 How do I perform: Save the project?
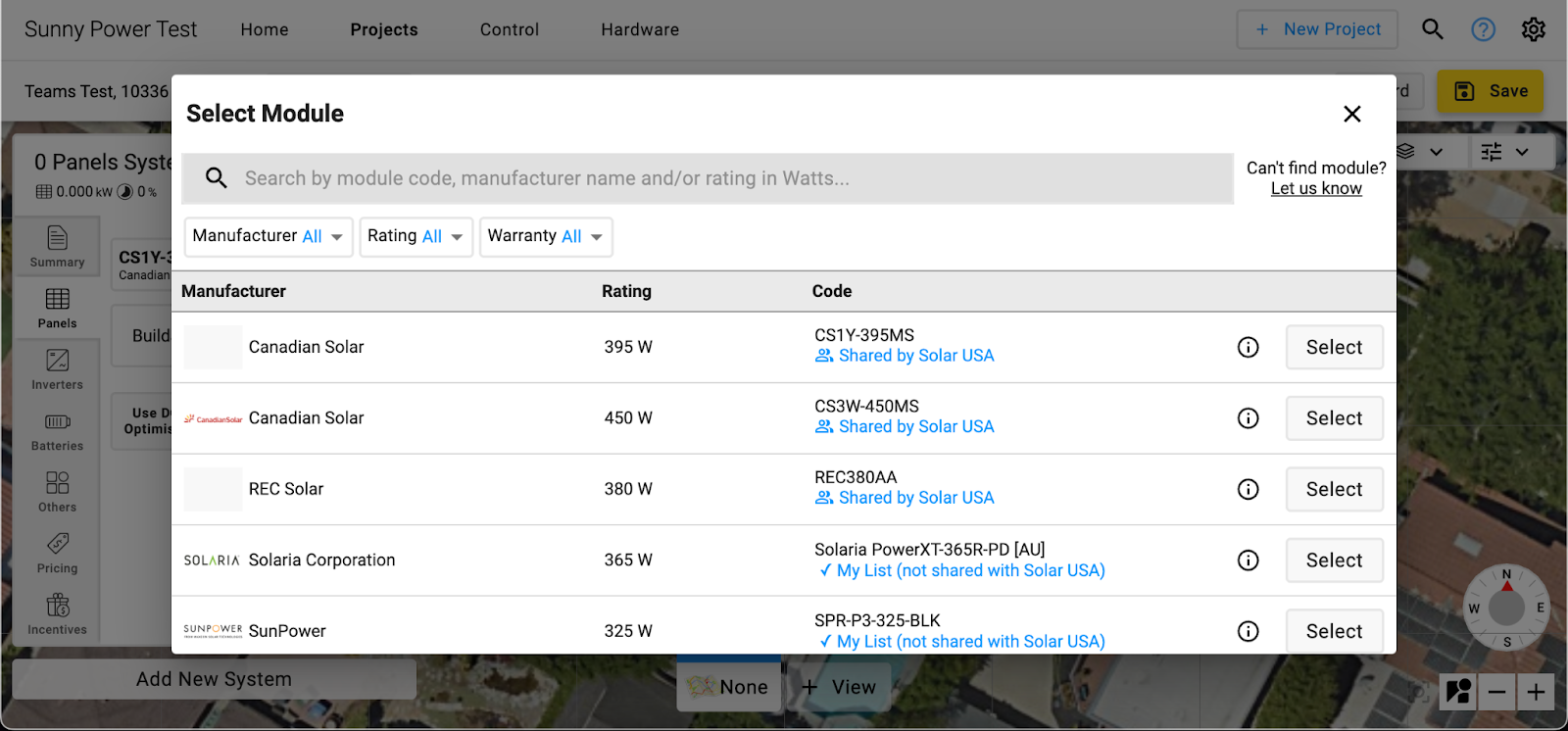point(1491,91)
